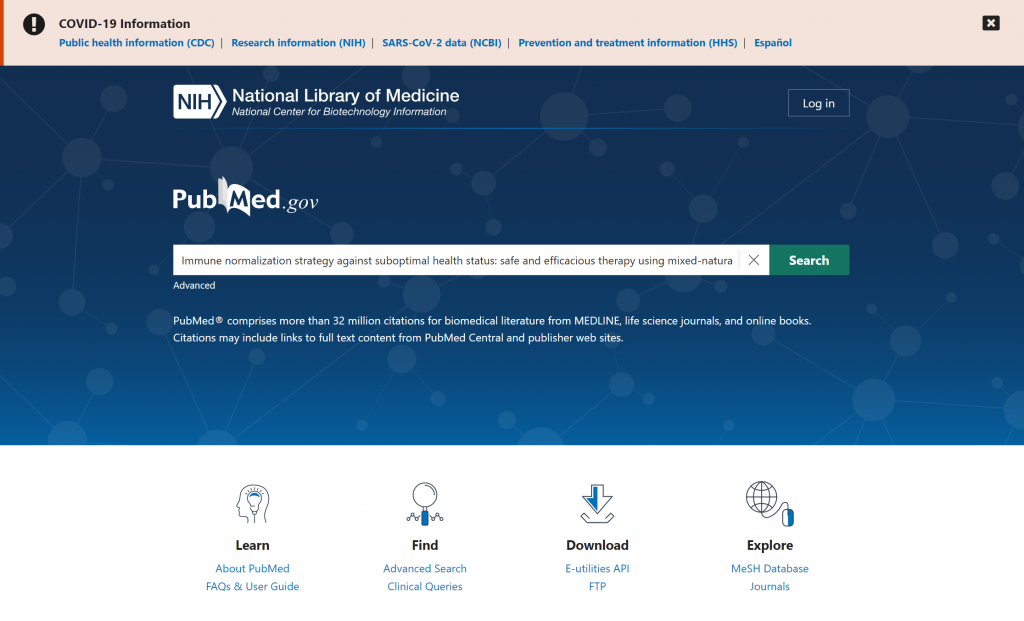1024x621 pixels.
Task: Open Public health information (CDC) link
Action: (x=136, y=42)
